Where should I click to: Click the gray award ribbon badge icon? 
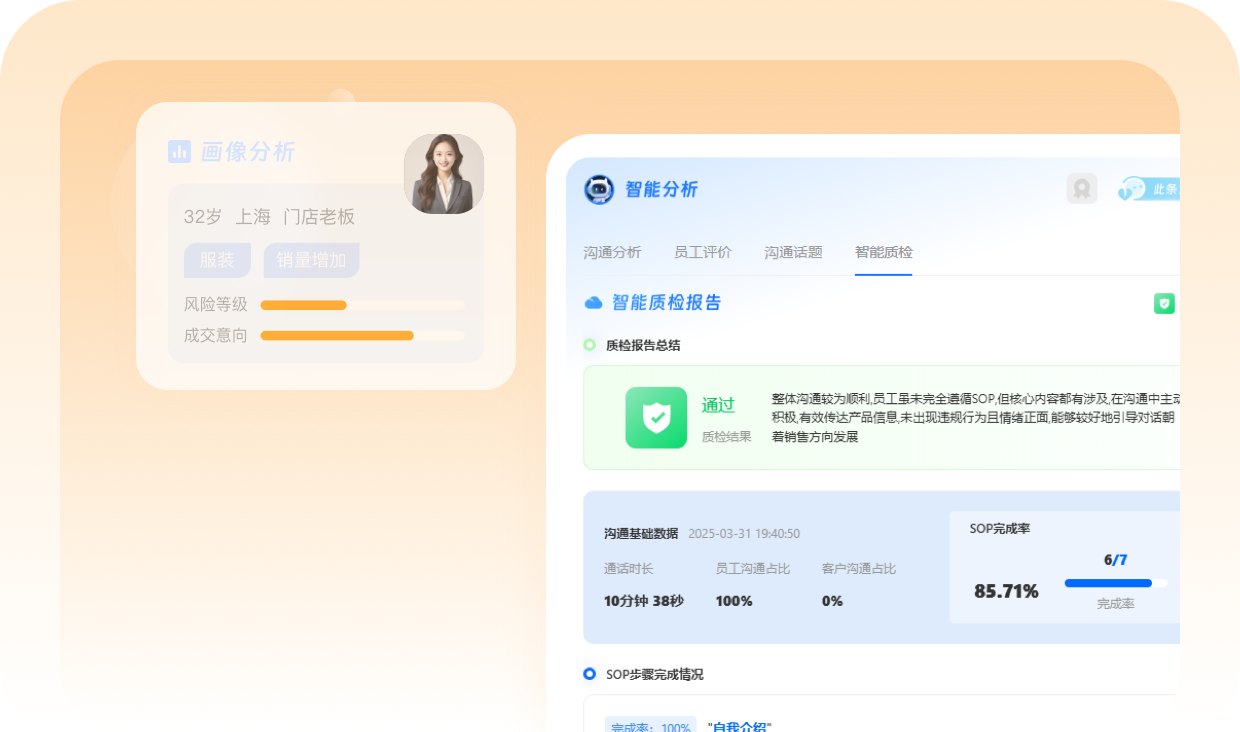click(1082, 188)
